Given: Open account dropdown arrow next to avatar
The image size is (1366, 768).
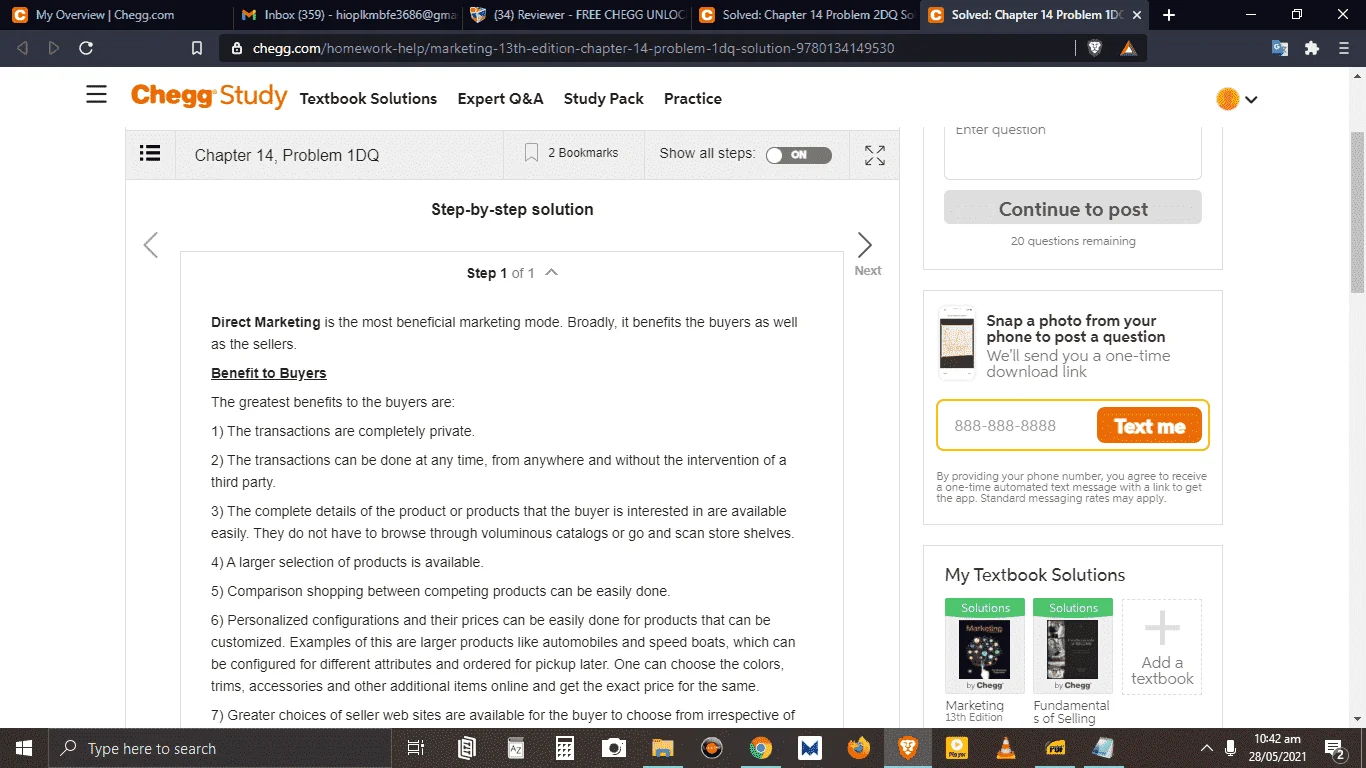Looking at the screenshot, I should click(1251, 99).
